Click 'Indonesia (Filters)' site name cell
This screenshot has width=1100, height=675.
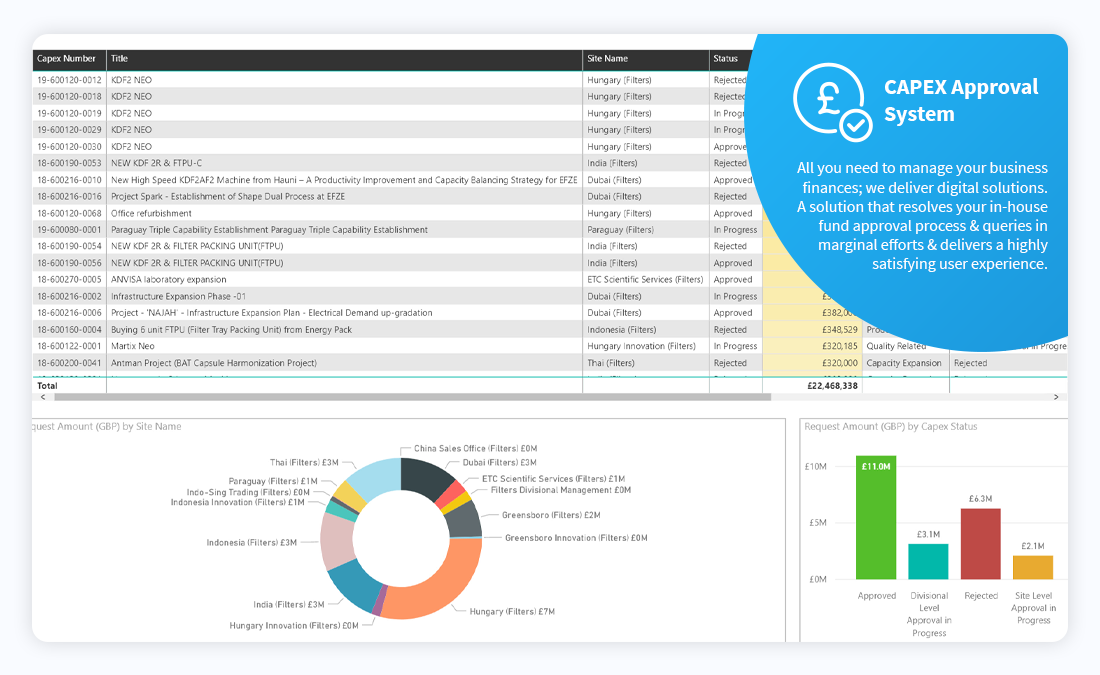622,330
